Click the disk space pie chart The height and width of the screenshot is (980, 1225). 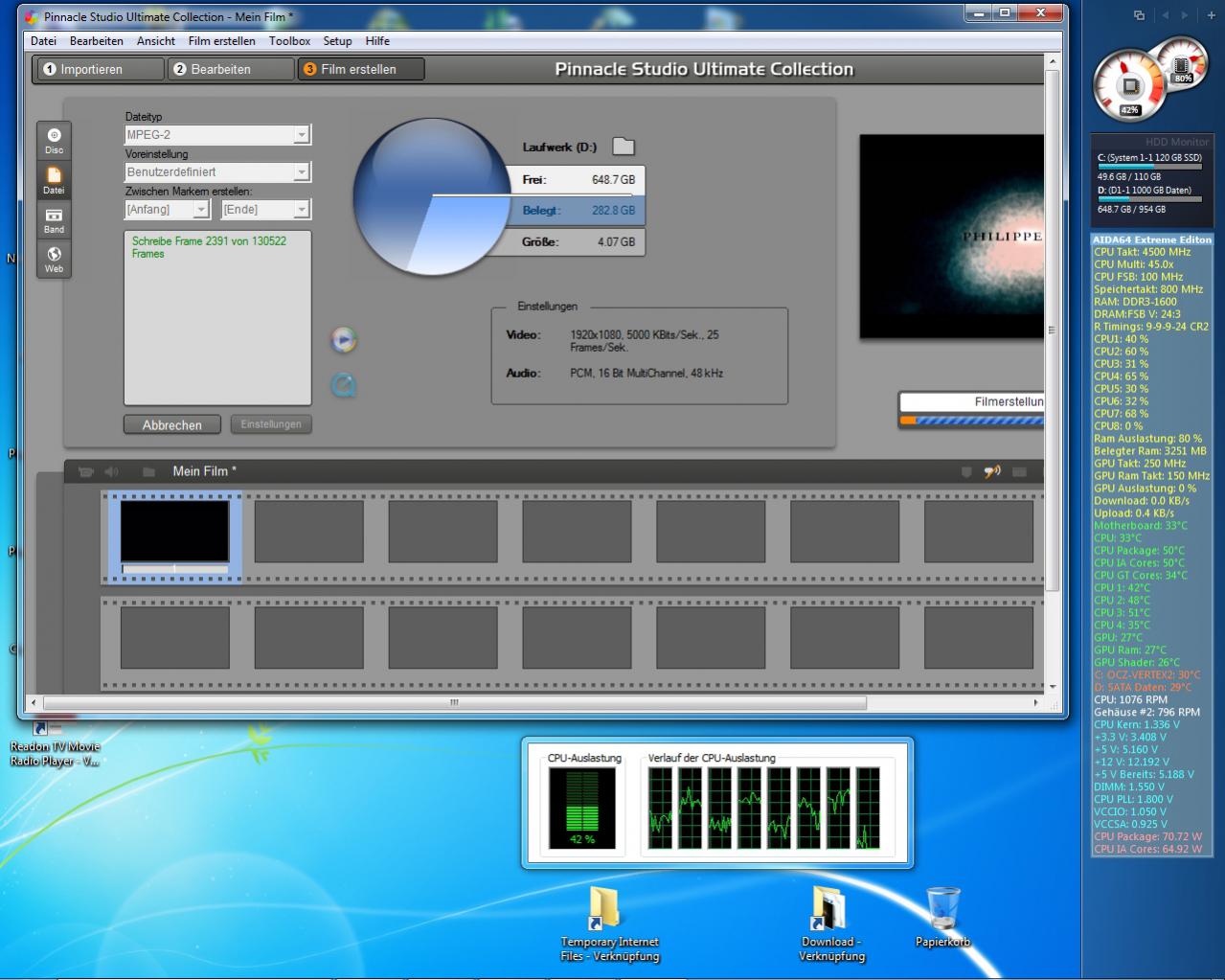coord(432,196)
